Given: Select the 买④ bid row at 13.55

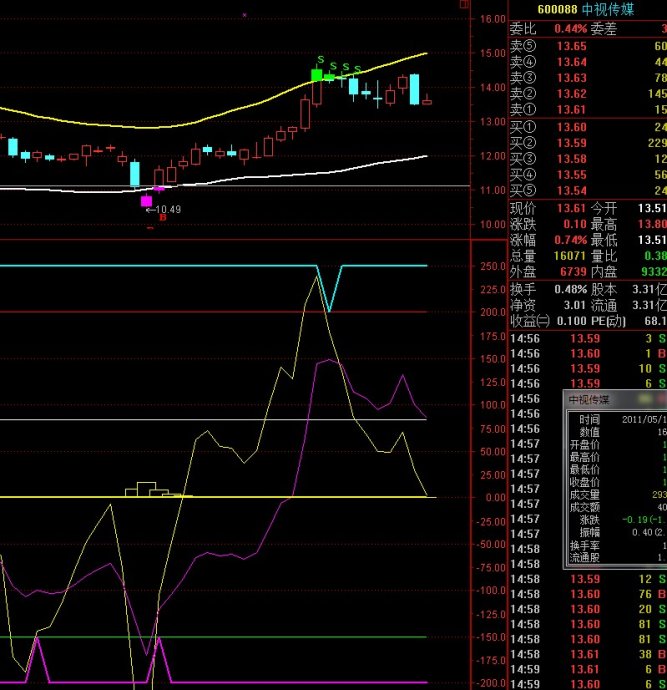Looking at the screenshot, I should pos(588,175).
